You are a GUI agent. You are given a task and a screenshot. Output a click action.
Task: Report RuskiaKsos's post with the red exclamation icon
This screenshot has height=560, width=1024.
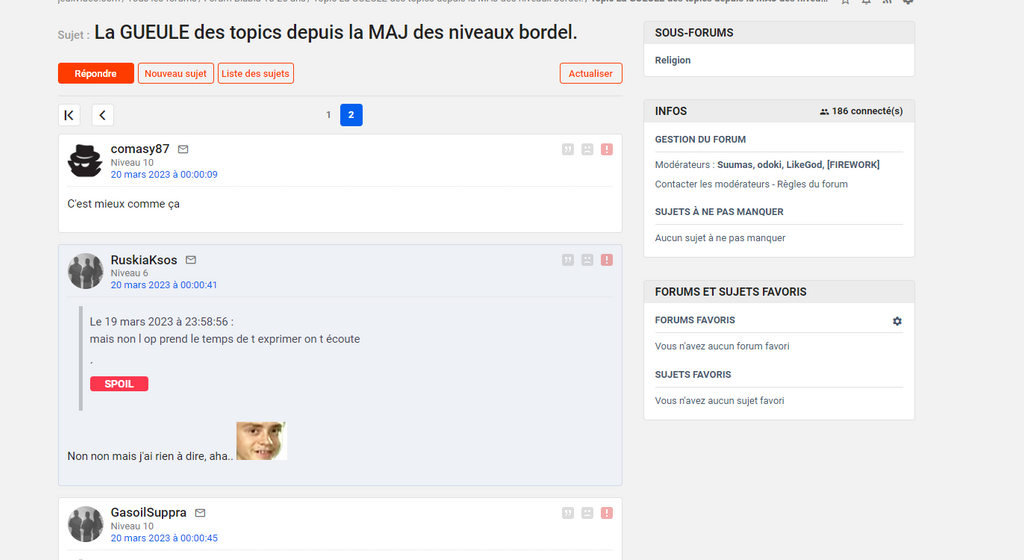click(607, 260)
